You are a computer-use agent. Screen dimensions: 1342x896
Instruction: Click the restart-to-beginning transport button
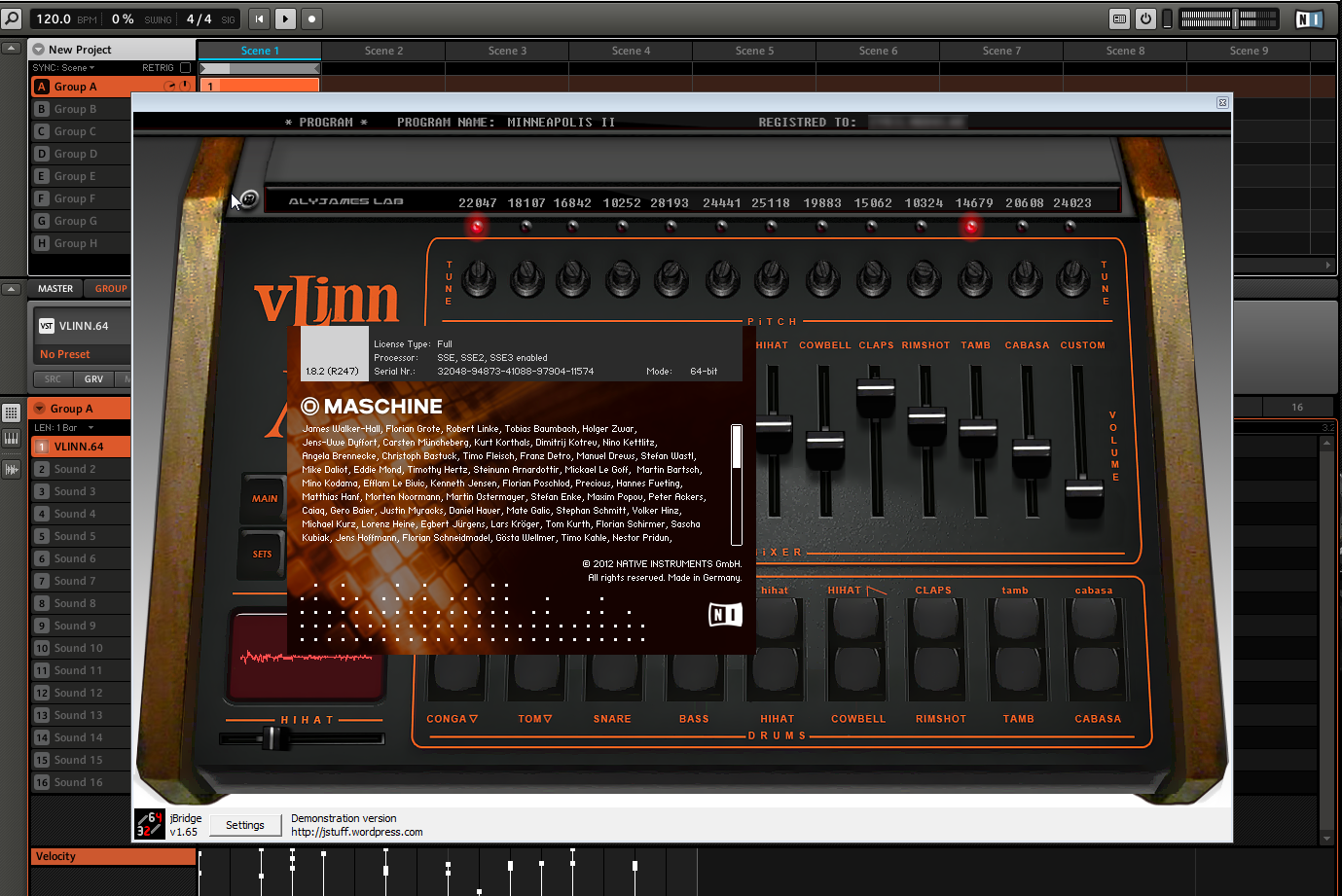coord(259,18)
